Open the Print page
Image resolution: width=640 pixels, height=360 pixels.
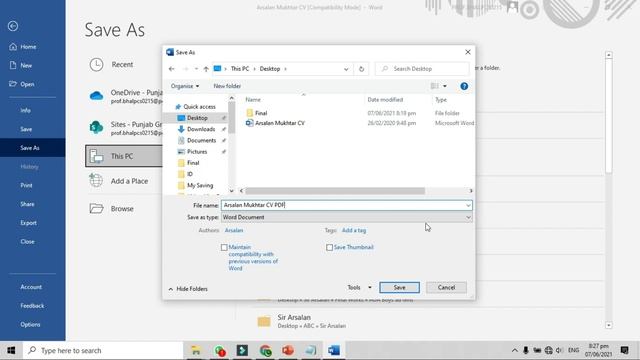click(26, 185)
